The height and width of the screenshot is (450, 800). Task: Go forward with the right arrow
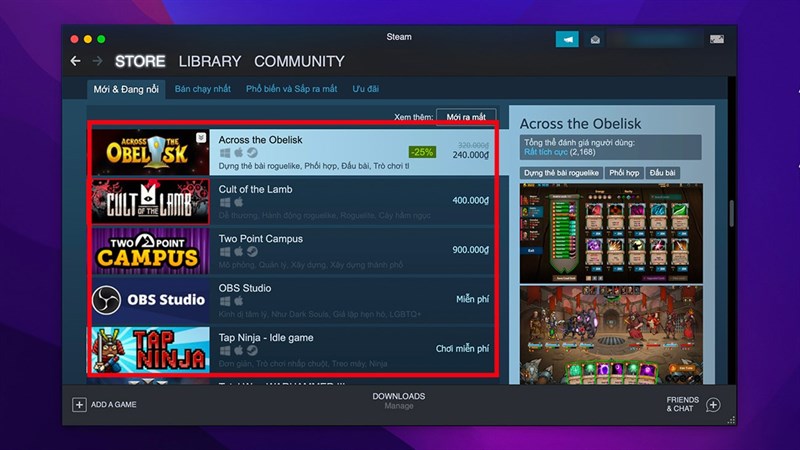coord(97,61)
